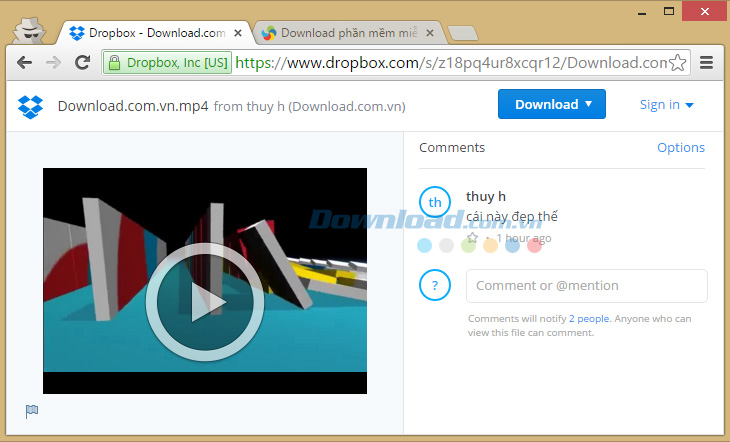Click the green Dropbox, Inc [US] security badge
This screenshot has width=730, height=442.
coord(167,62)
